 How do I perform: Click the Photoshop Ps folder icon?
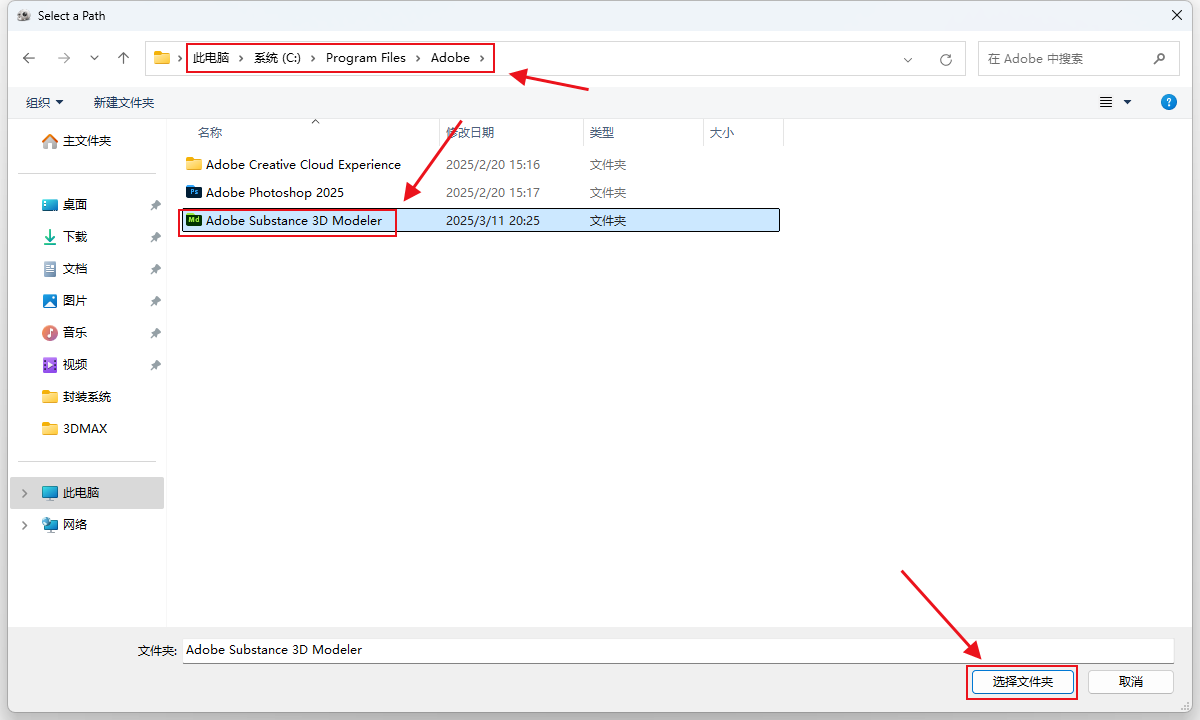point(194,192)
